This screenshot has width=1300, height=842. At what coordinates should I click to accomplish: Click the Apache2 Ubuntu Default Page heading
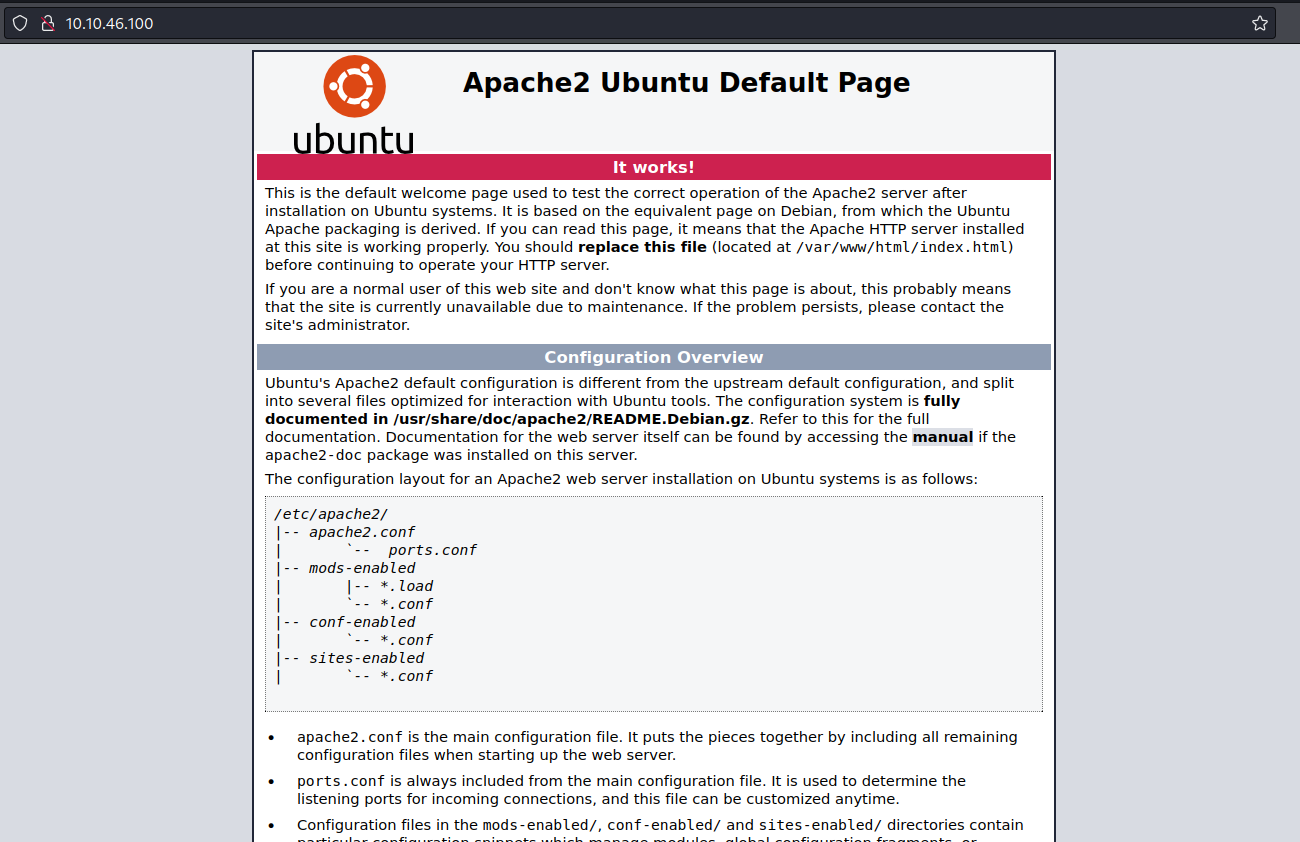686,82
